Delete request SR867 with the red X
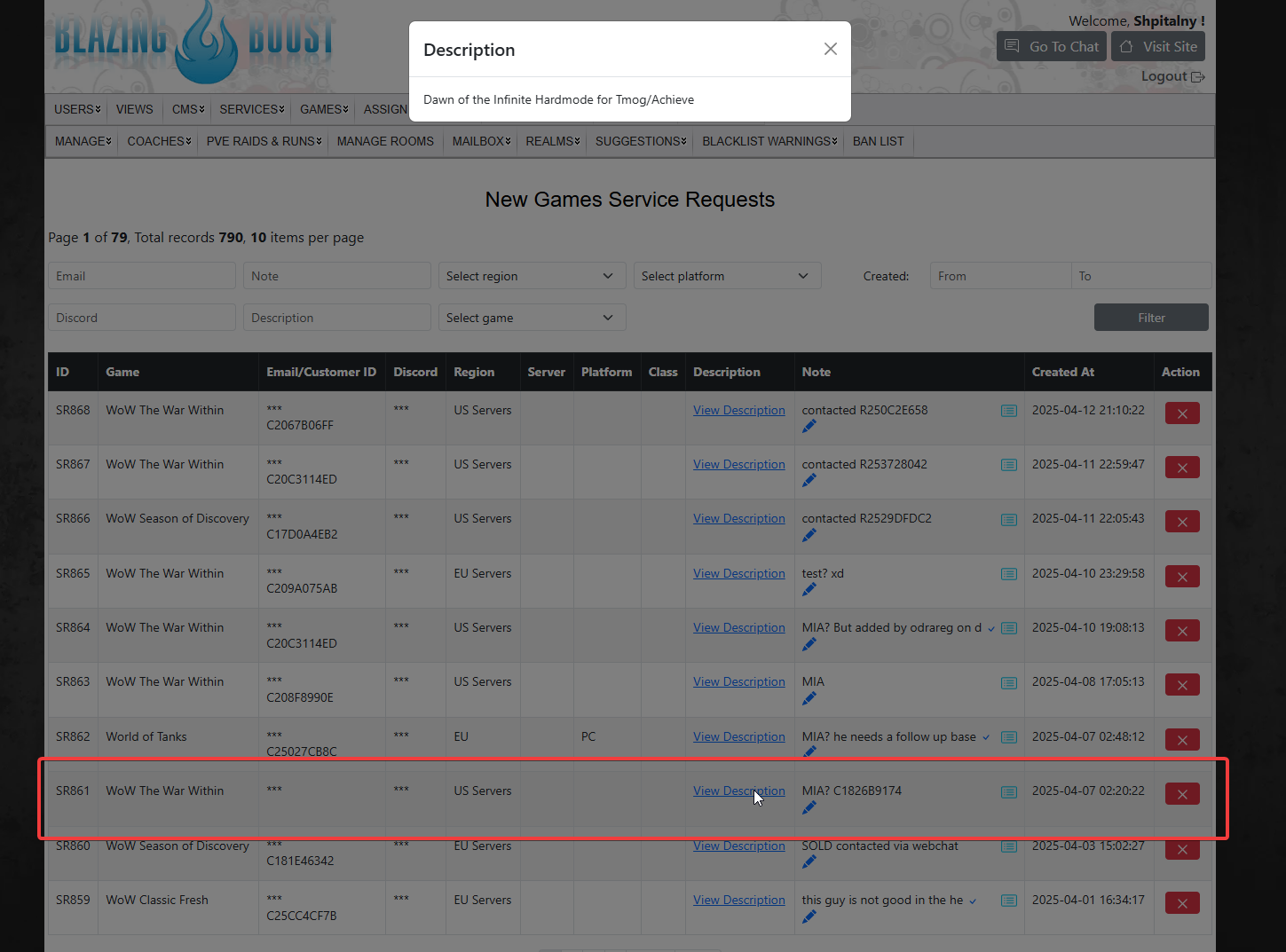 1182,468
